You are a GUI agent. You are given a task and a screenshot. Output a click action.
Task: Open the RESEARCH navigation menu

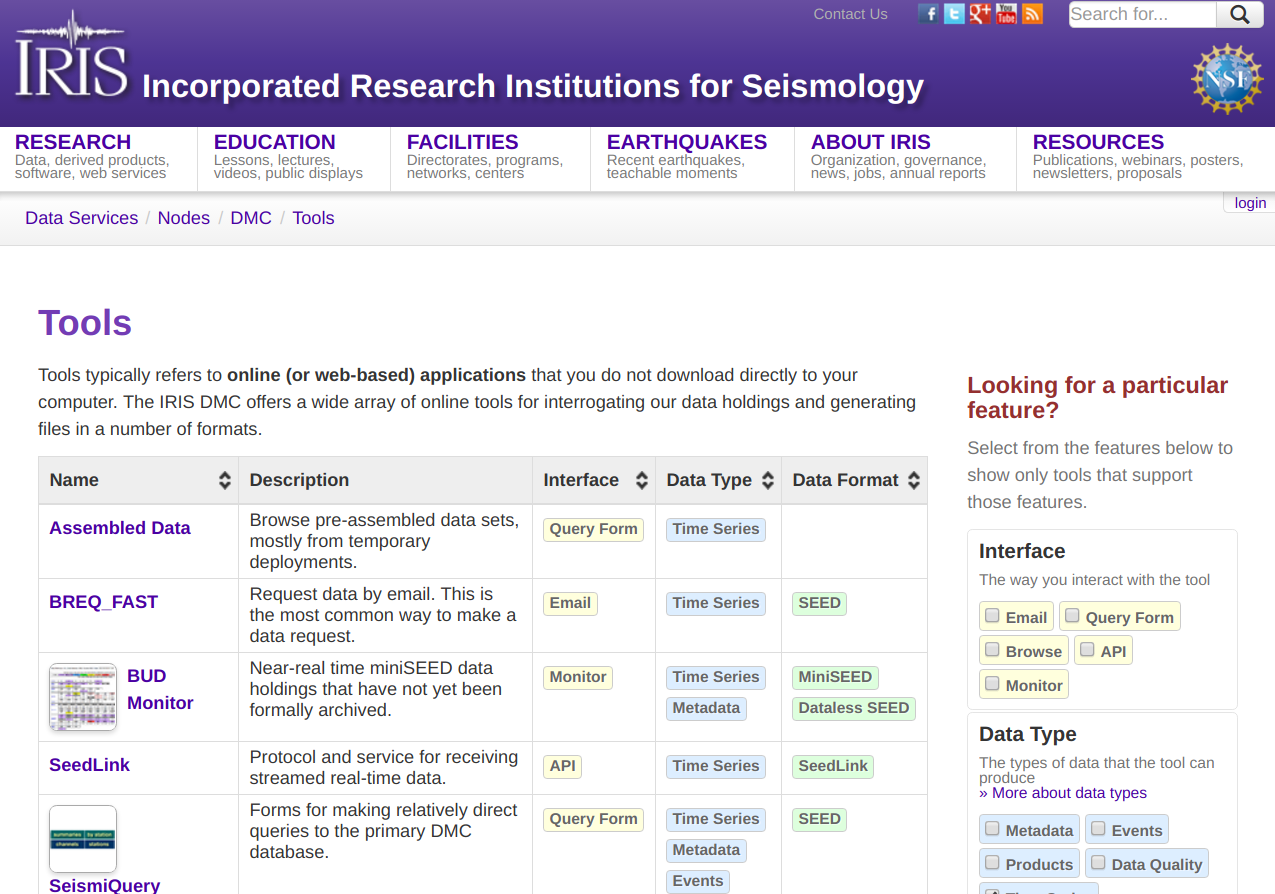[73, 143]
